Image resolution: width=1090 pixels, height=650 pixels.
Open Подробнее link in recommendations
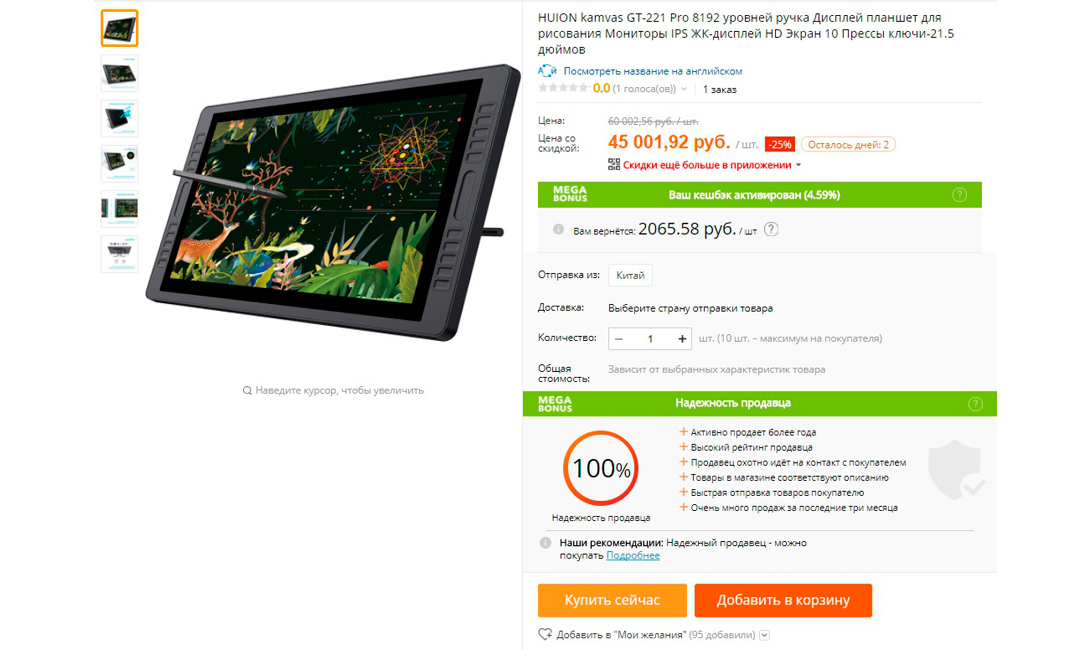[x=633, y=555]
